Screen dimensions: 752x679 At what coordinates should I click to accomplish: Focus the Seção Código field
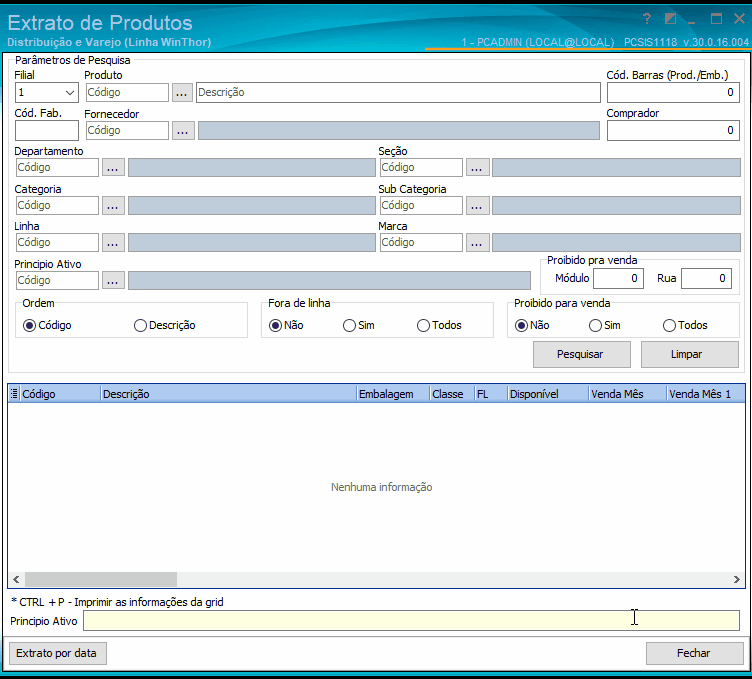(x=421, y=168)
